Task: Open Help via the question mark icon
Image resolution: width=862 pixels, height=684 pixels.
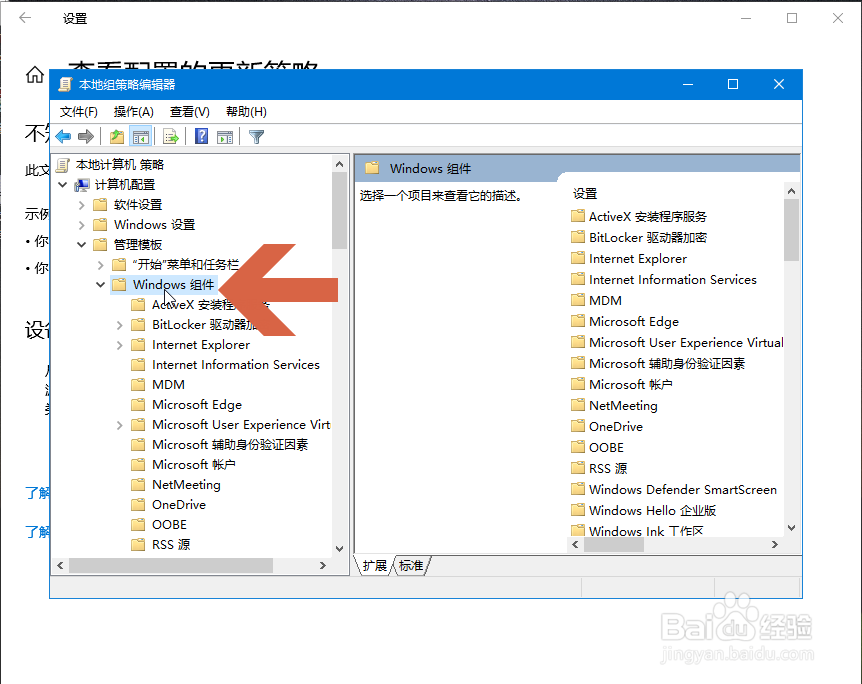Action: 202,136
